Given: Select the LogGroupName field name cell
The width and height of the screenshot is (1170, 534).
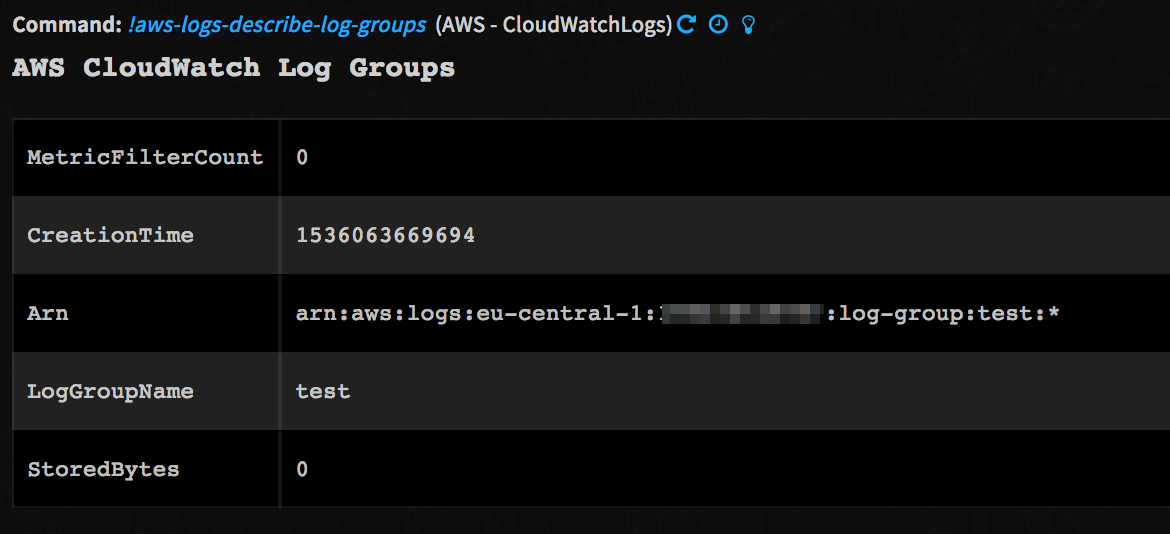Looking at the screenshot, I should pos(110,391).
